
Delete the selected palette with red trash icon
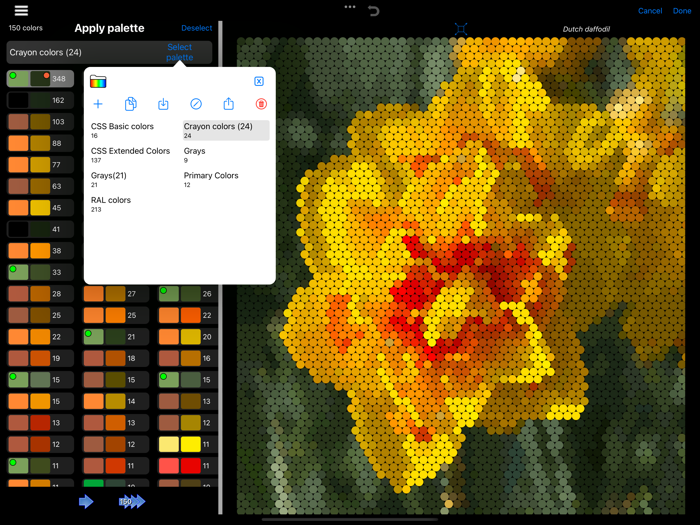coord(261,104)
